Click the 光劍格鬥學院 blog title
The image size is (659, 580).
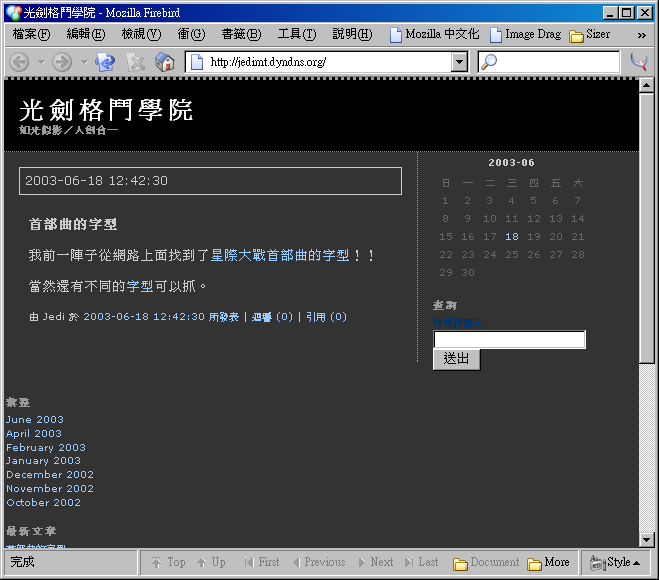(106, 110)
